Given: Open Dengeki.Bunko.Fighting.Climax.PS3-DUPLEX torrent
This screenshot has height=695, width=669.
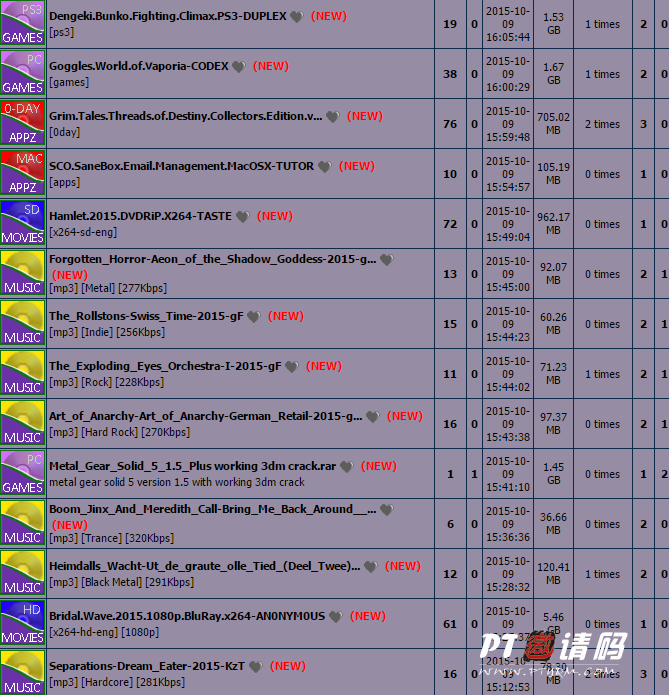Looking at the screenshot, I should pos(168,16).
